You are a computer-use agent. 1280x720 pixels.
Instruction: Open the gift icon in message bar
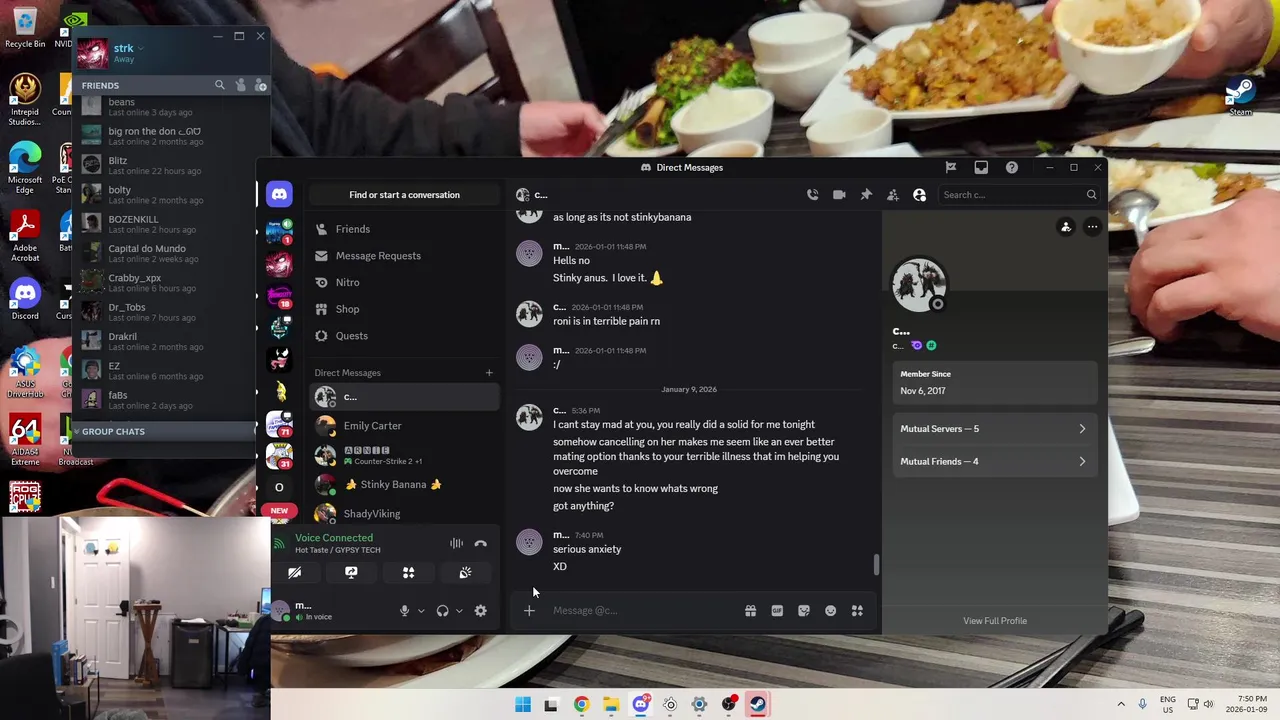click(x=750, y=611)
